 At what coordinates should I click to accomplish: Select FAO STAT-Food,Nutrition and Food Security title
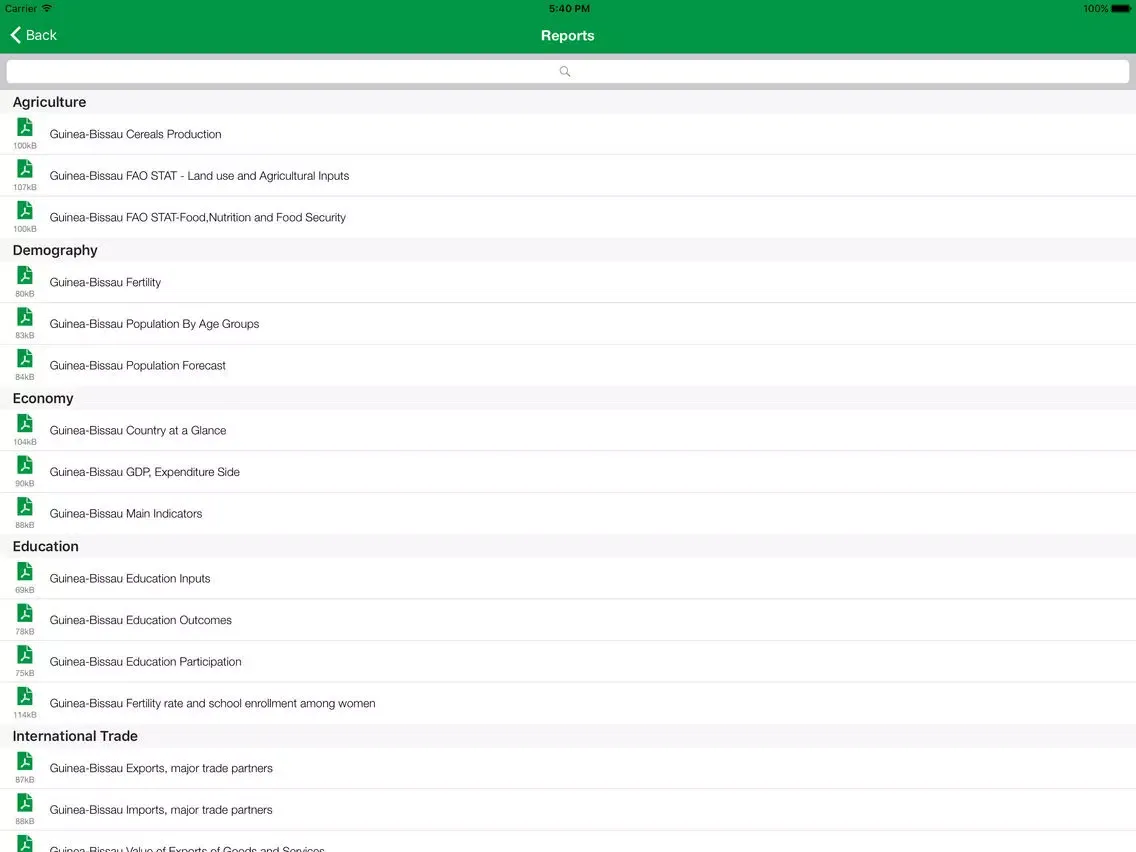point(198,217)
